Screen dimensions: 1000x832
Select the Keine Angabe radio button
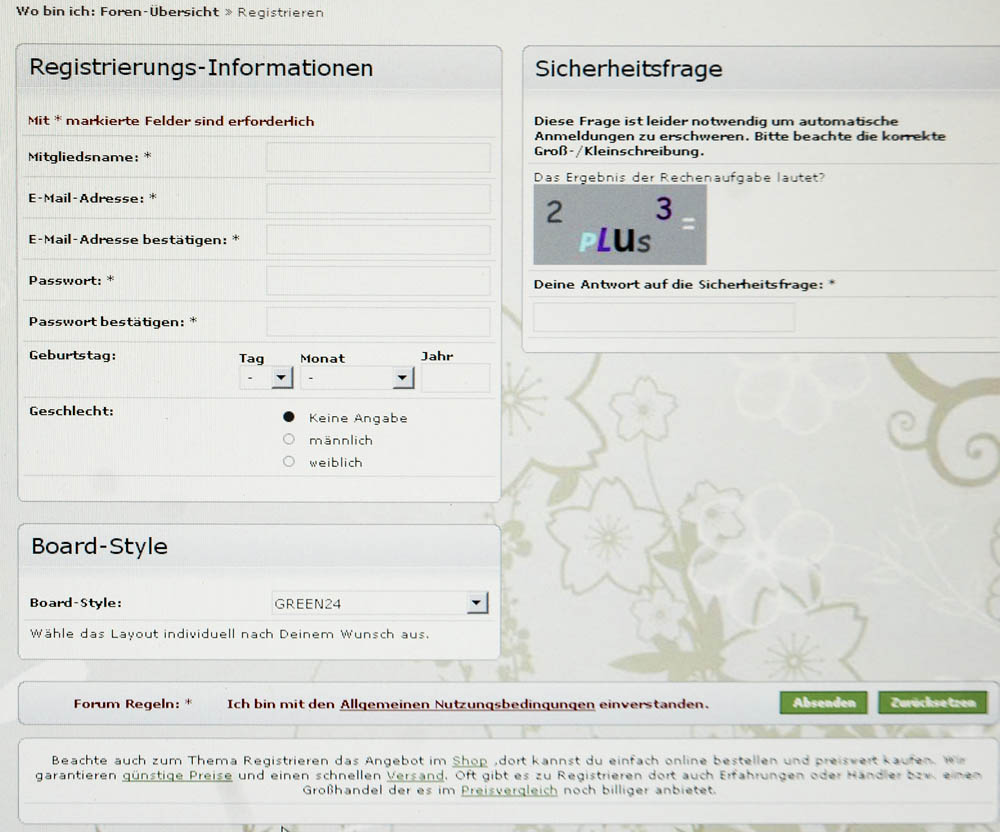coord(289,417)
